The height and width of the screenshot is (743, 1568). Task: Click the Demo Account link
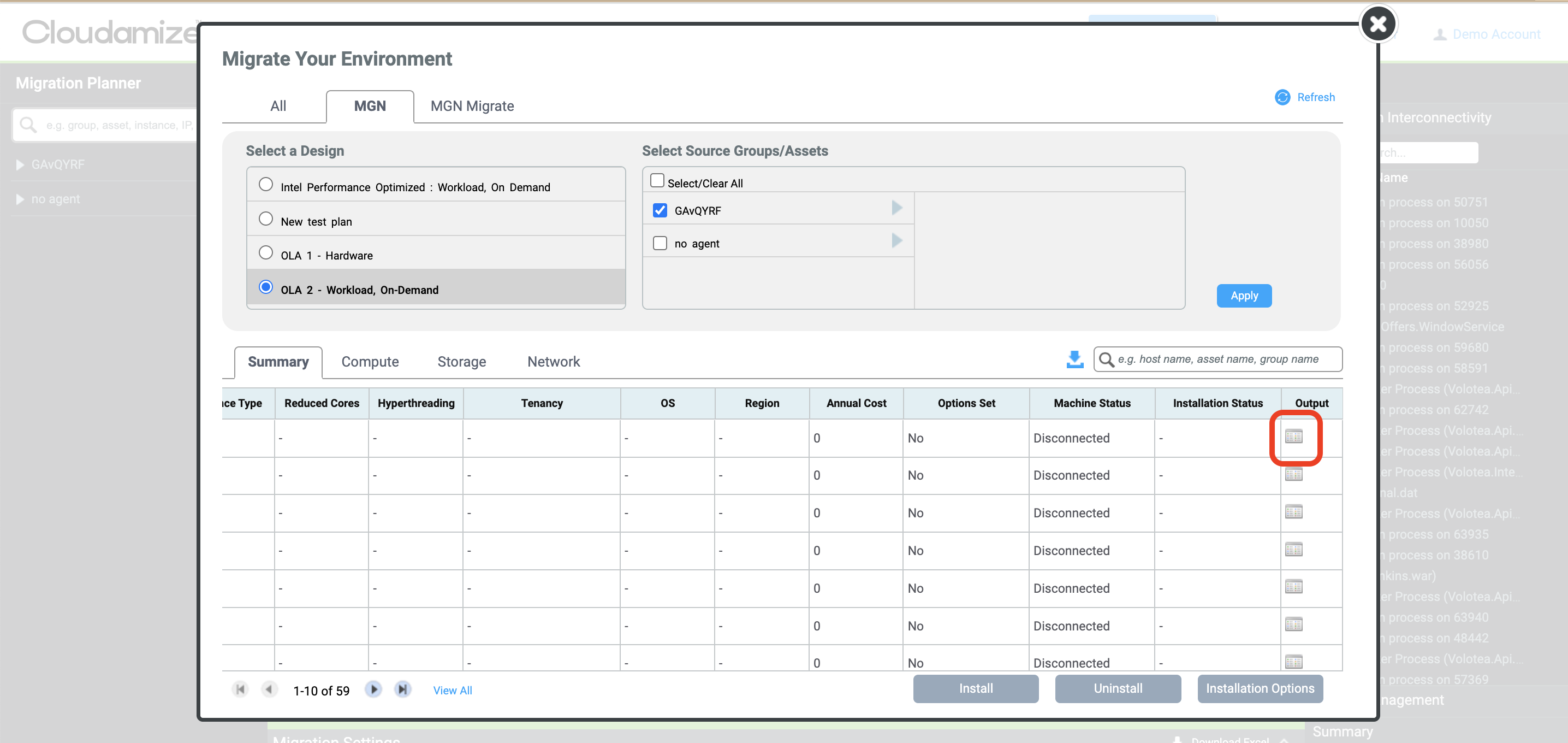coord(1496,35)
